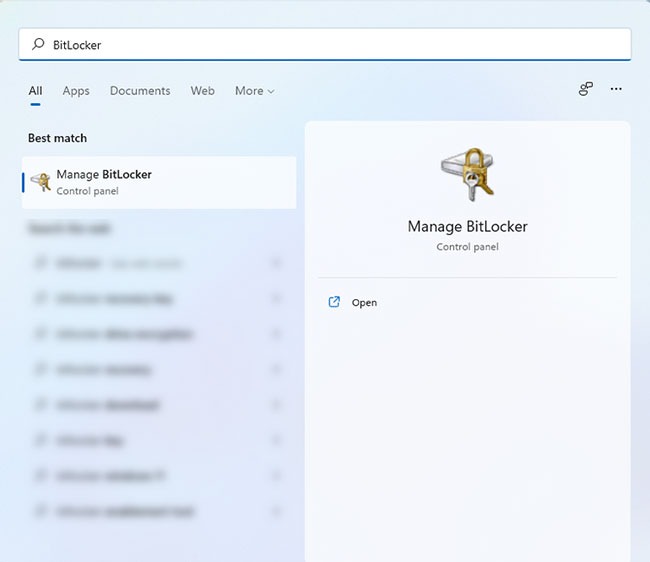Click the Best match heading
650x562 pixels.
[58, 138]
